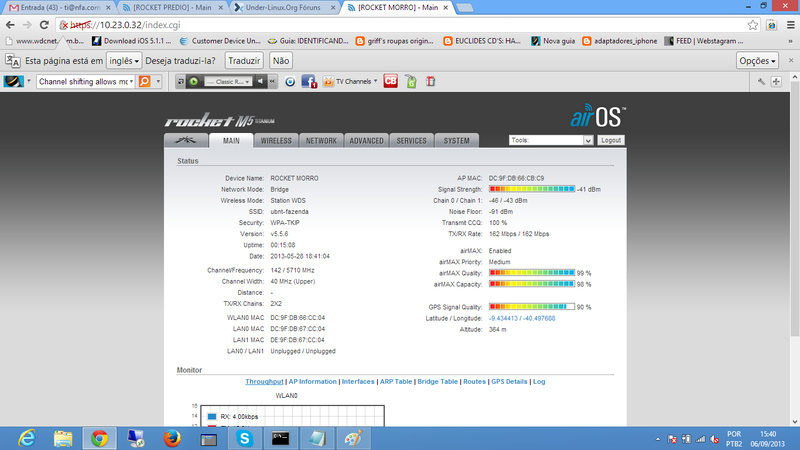Image resolution: width=800 pixels, height=450 pixels.
Task: Select the MAIN tab
Action: pos(231,141)
